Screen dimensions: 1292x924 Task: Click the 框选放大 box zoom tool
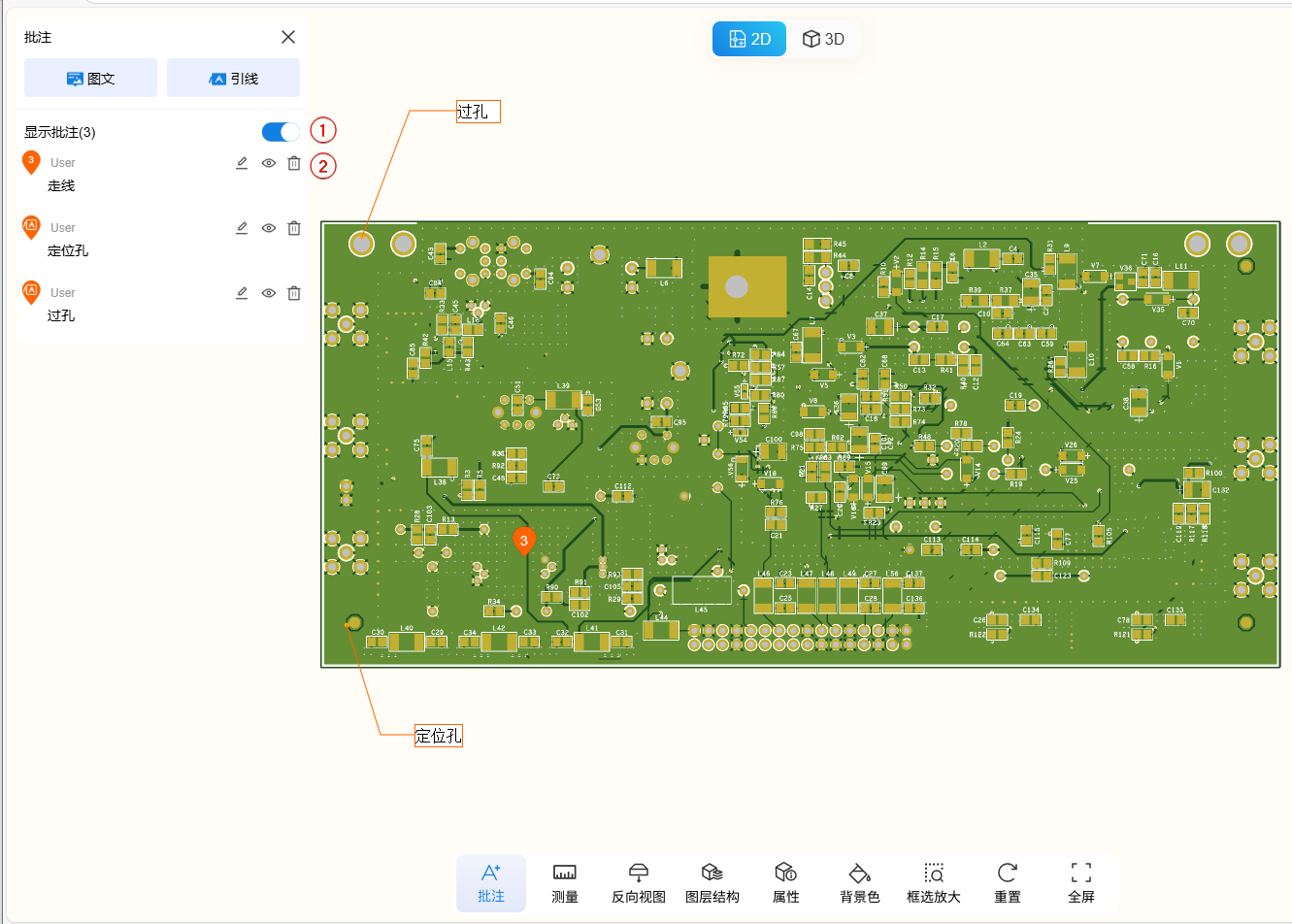point(934,882)
